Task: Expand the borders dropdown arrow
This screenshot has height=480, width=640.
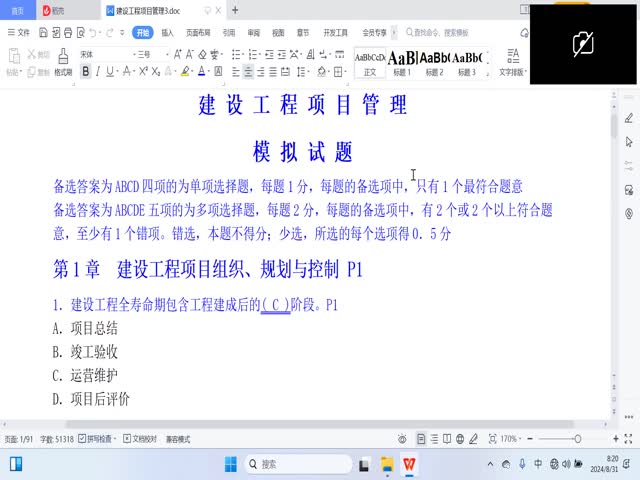Action: click(345, 72)
